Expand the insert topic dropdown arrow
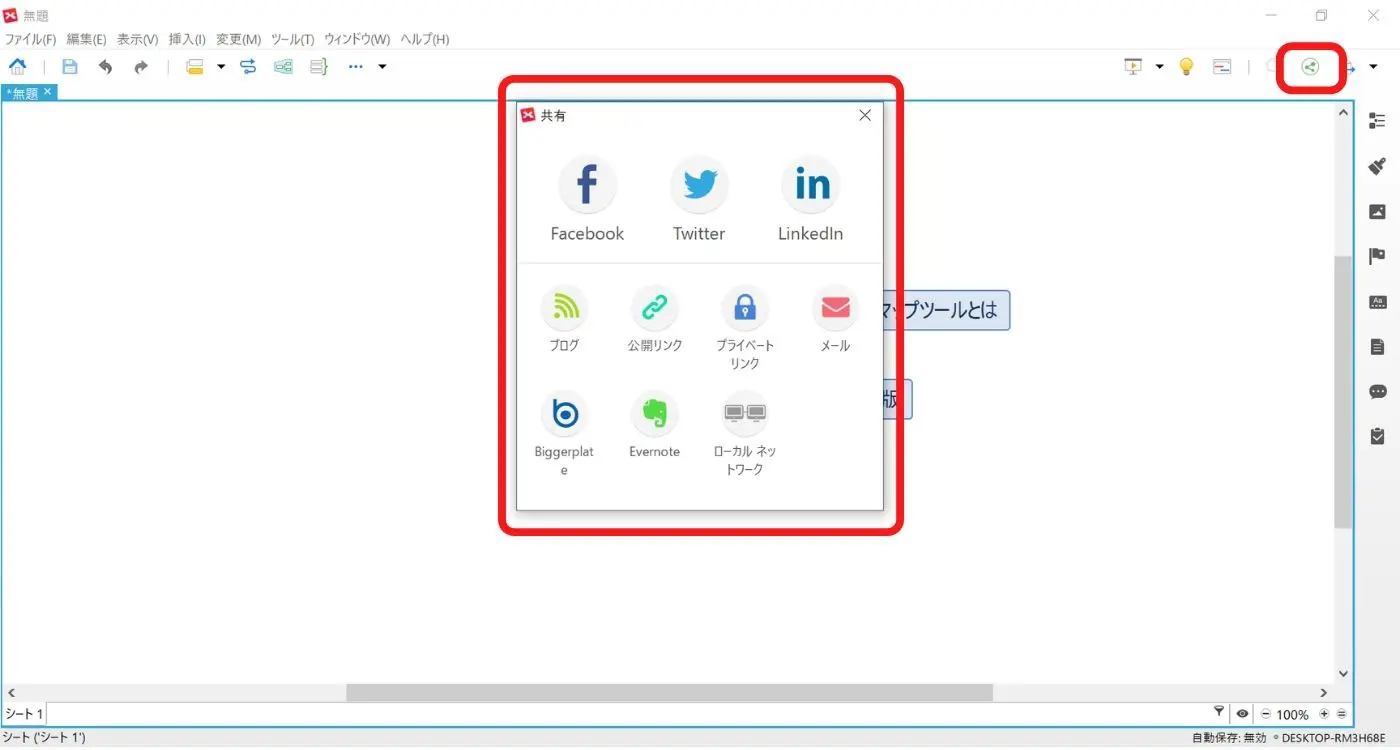The image size is (1400, 750). tap(221, 67)
